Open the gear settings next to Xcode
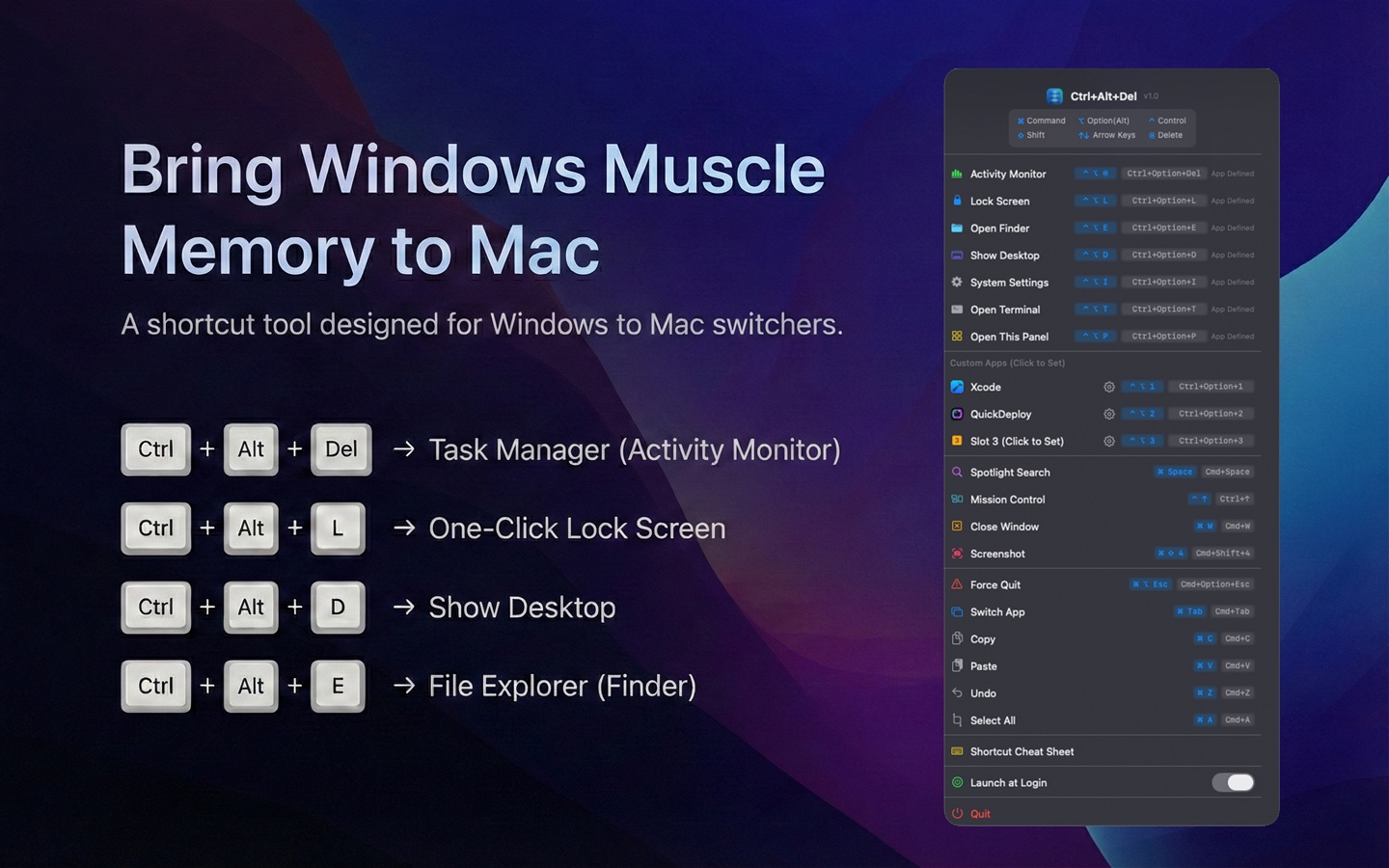Image resolution: width=1389 pixels, height=868 pixels. click(1108, 387)
